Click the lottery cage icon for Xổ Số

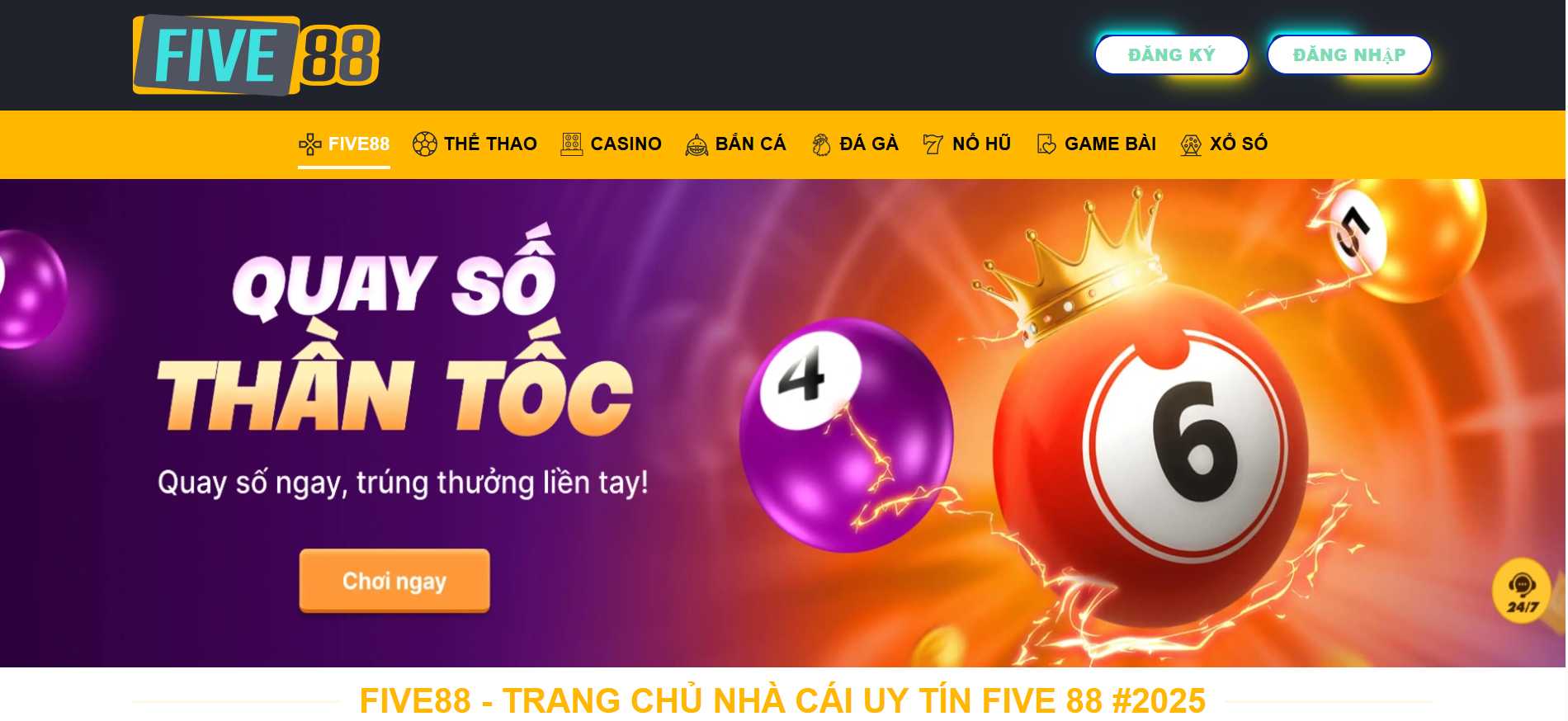point(1191,145)
